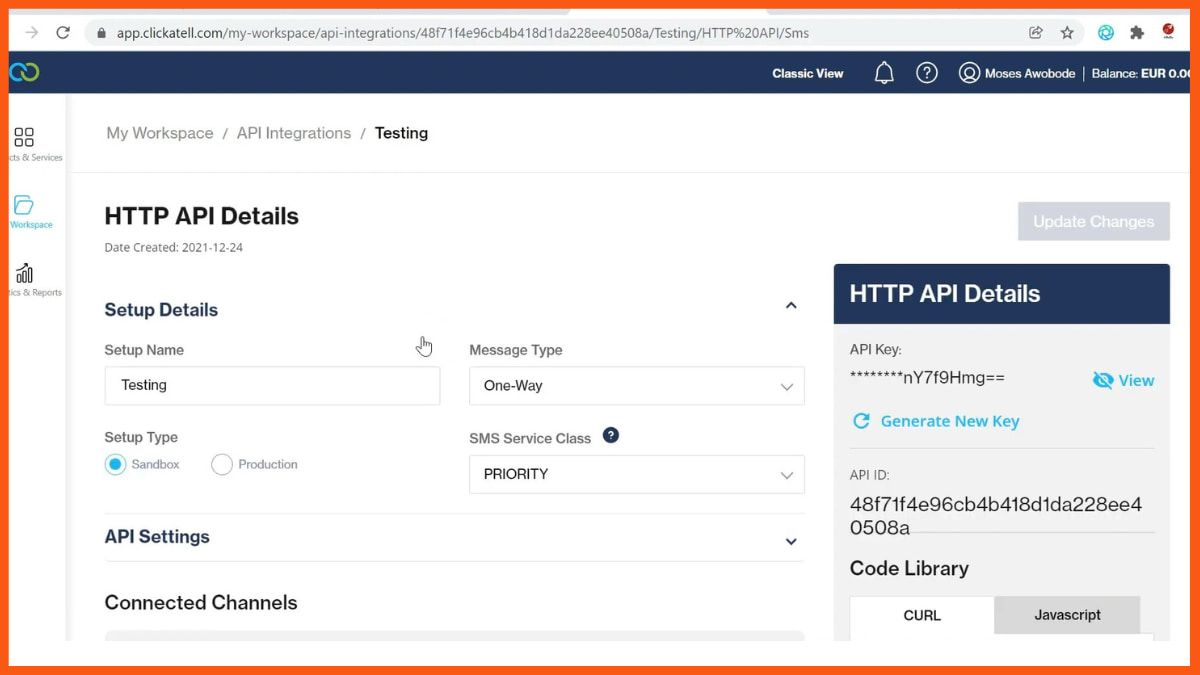Click the notification bell icon
Image resolution: width=1200 pixels, height=675 pixels.
tap(884, 73)
